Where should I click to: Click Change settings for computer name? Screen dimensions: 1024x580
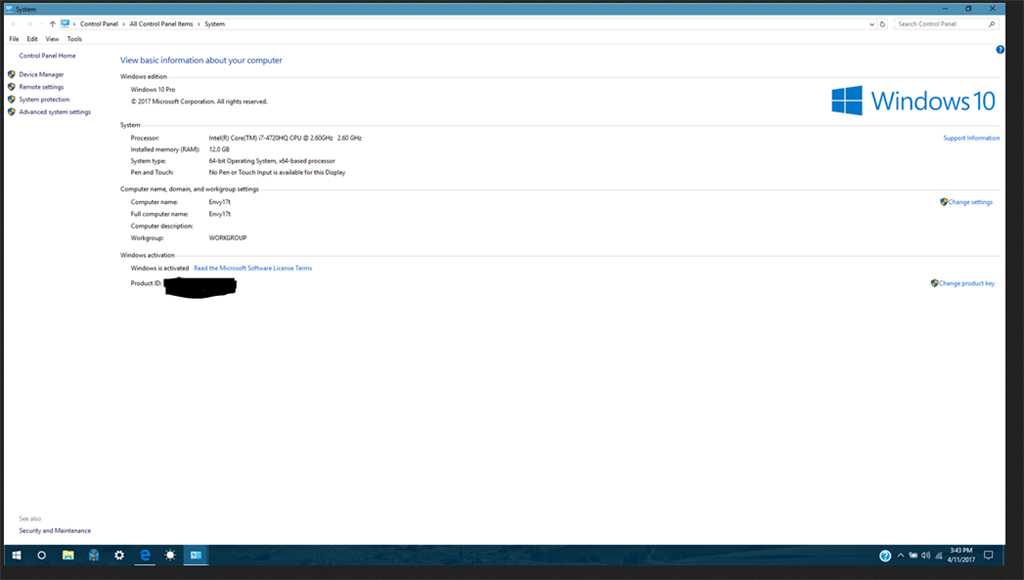pyautogui.click(x=970, y=202)
